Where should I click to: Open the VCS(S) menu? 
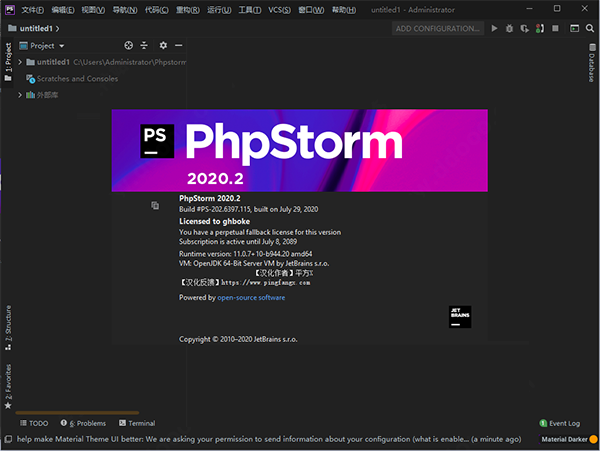[279, 10]
